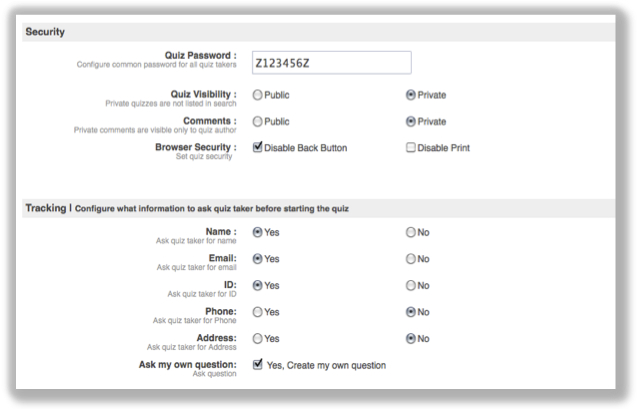The height and width of the screenshot is (409, 638).
Task: Toggle the Disable Back Button checkbox
Action: pos(258,147)
